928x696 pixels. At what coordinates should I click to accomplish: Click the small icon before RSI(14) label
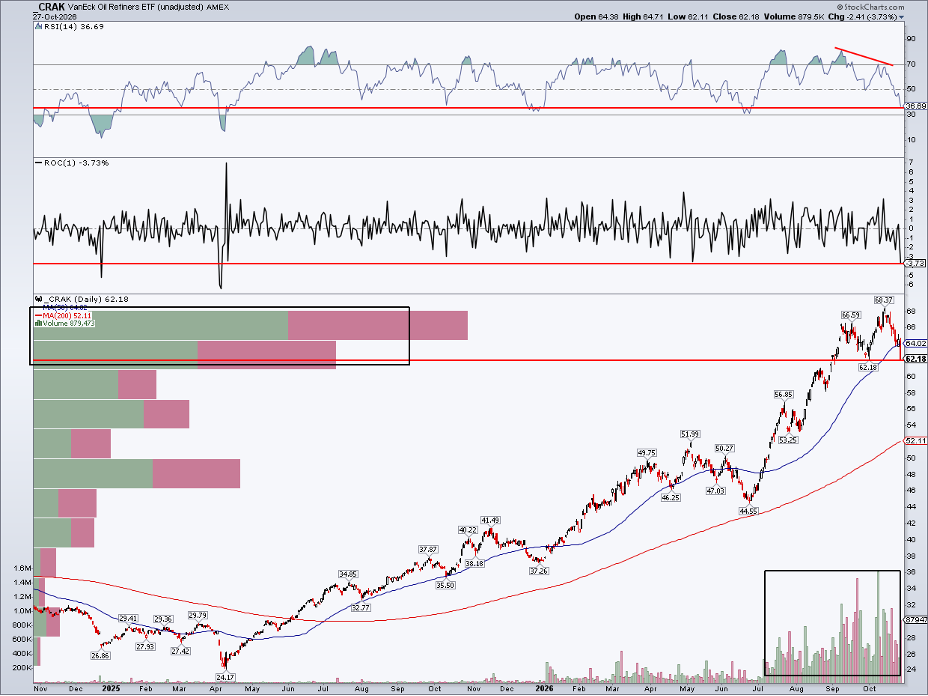point(38,27)
